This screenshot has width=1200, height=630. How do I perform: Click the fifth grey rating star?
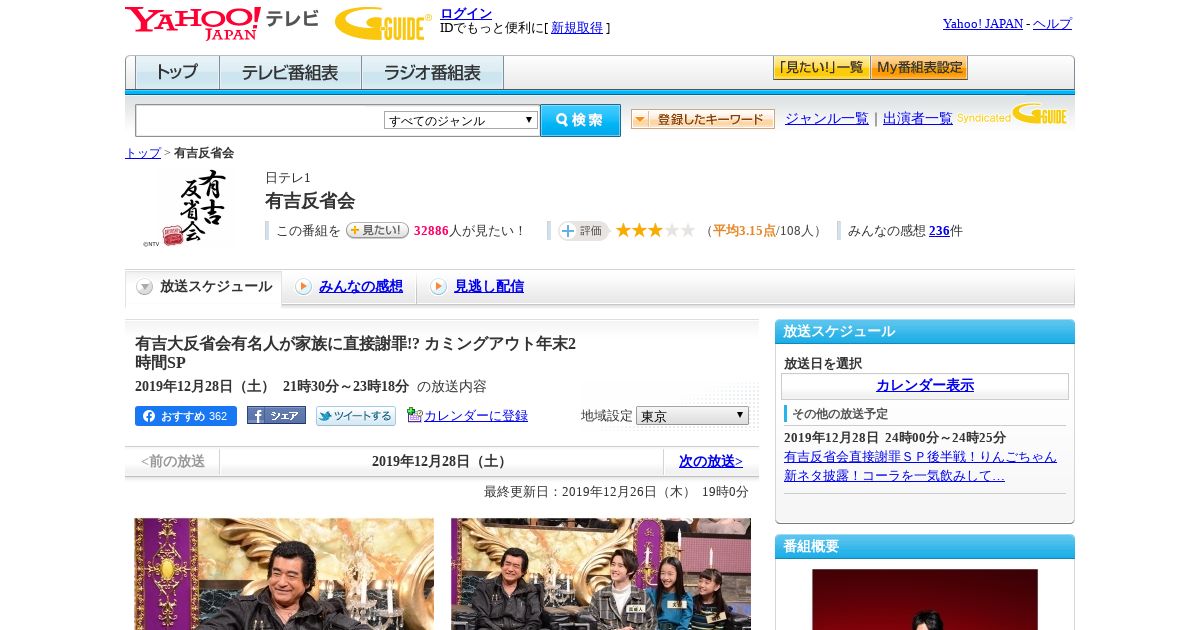click(x=687, y=230)
